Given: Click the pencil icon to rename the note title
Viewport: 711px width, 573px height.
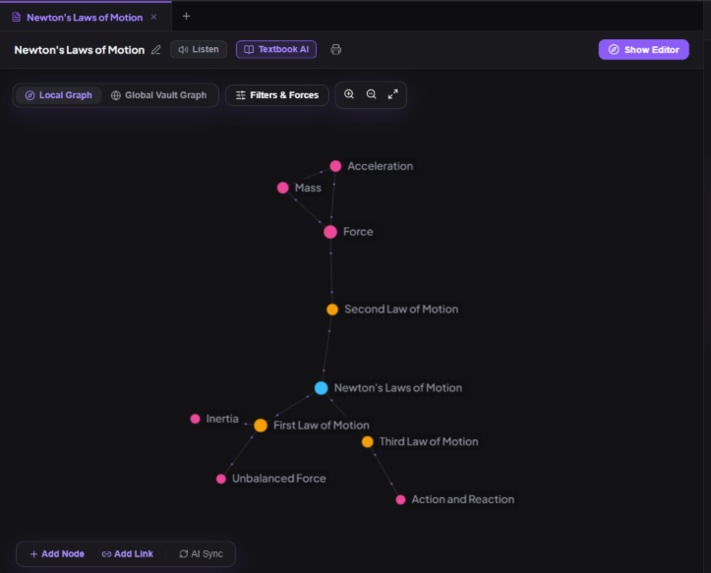Looking at the screenshot, I should (x=156, y=50).
